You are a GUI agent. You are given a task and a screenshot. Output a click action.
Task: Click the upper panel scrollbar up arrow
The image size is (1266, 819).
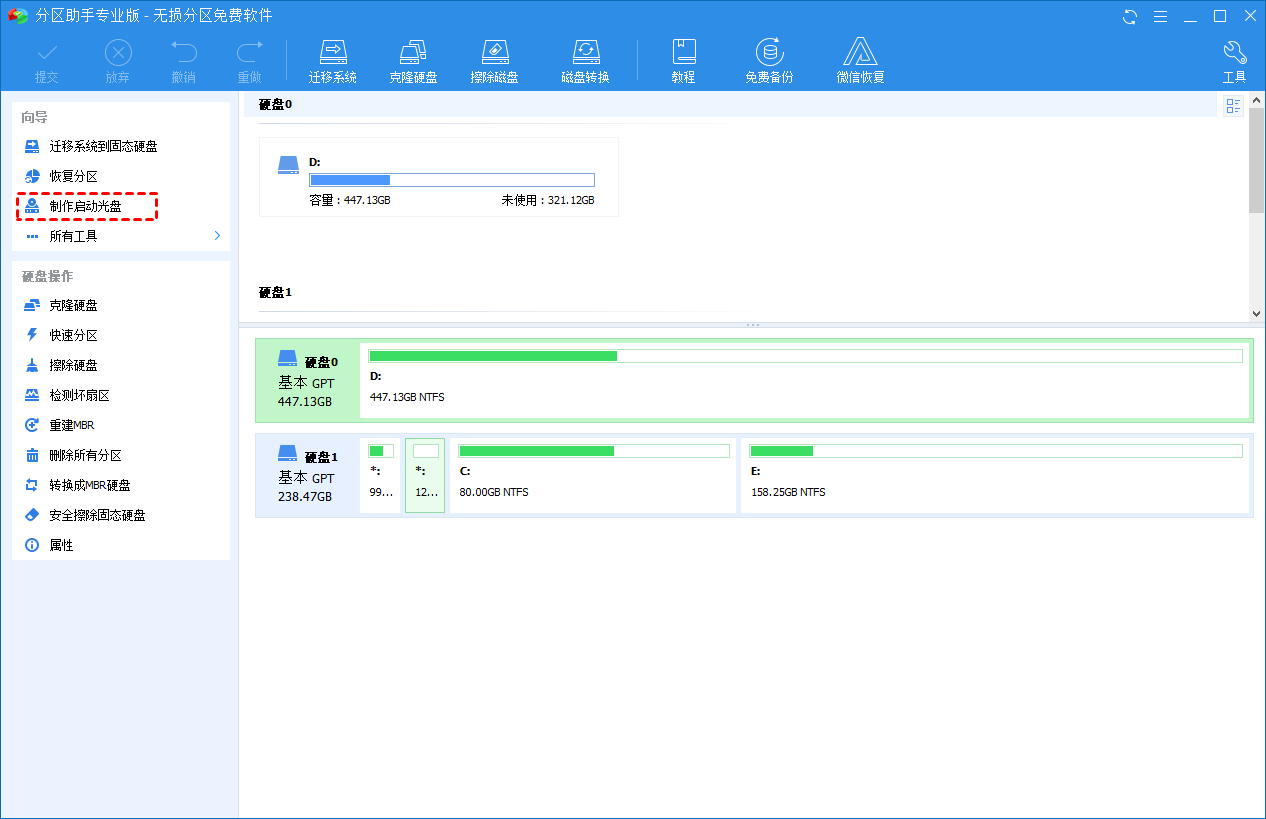[1257, 100]
